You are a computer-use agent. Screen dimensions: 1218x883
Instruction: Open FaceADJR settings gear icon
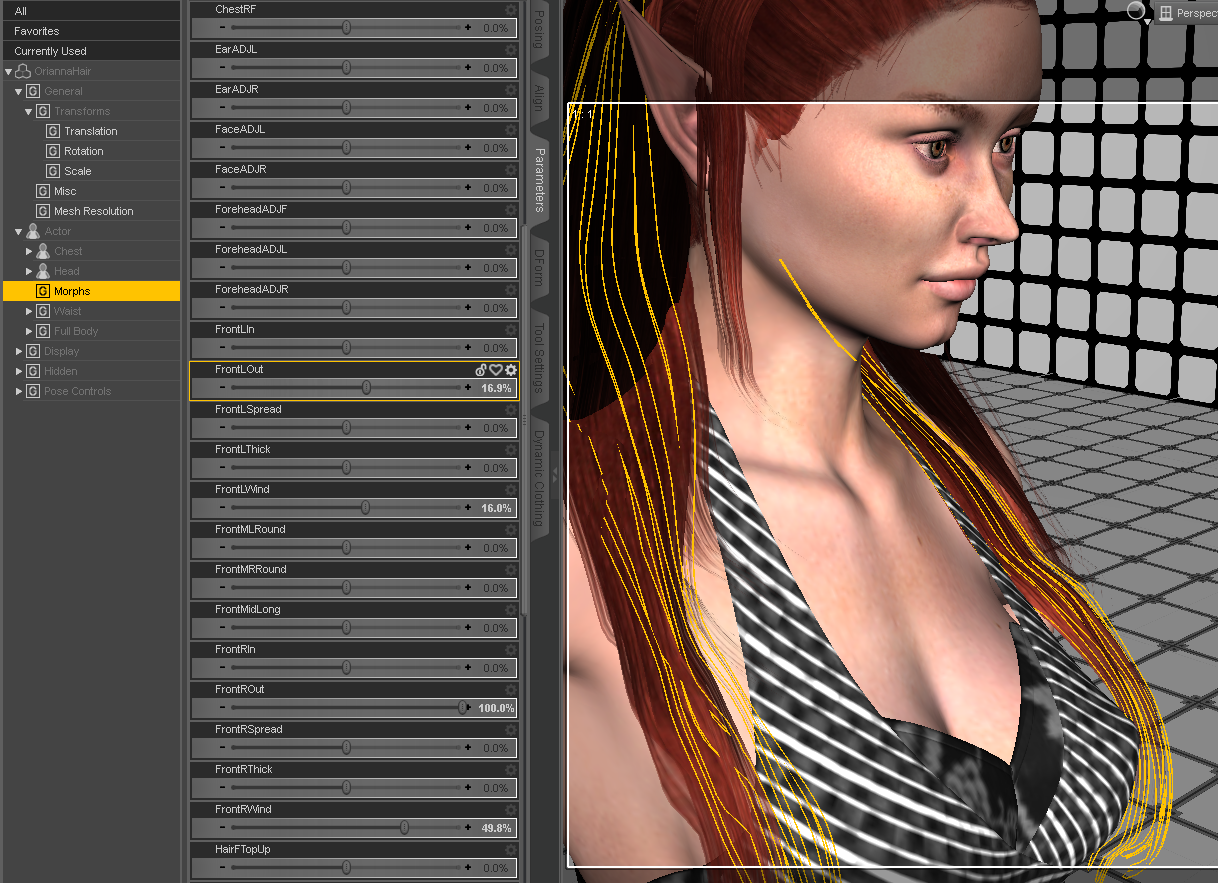tap(511, 170)
